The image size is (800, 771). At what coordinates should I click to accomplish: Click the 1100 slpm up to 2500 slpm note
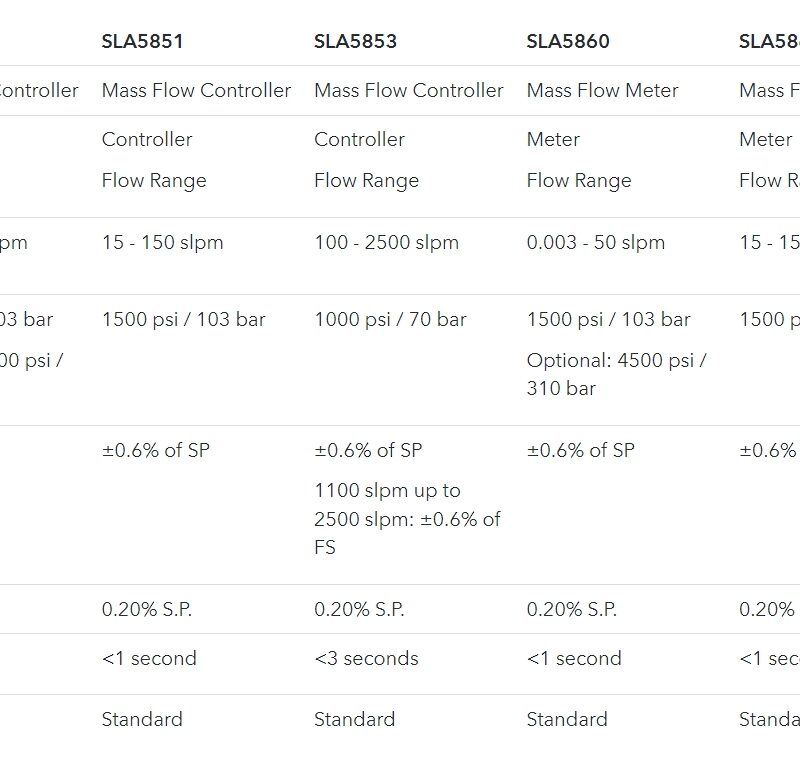[x=407, y=519]
